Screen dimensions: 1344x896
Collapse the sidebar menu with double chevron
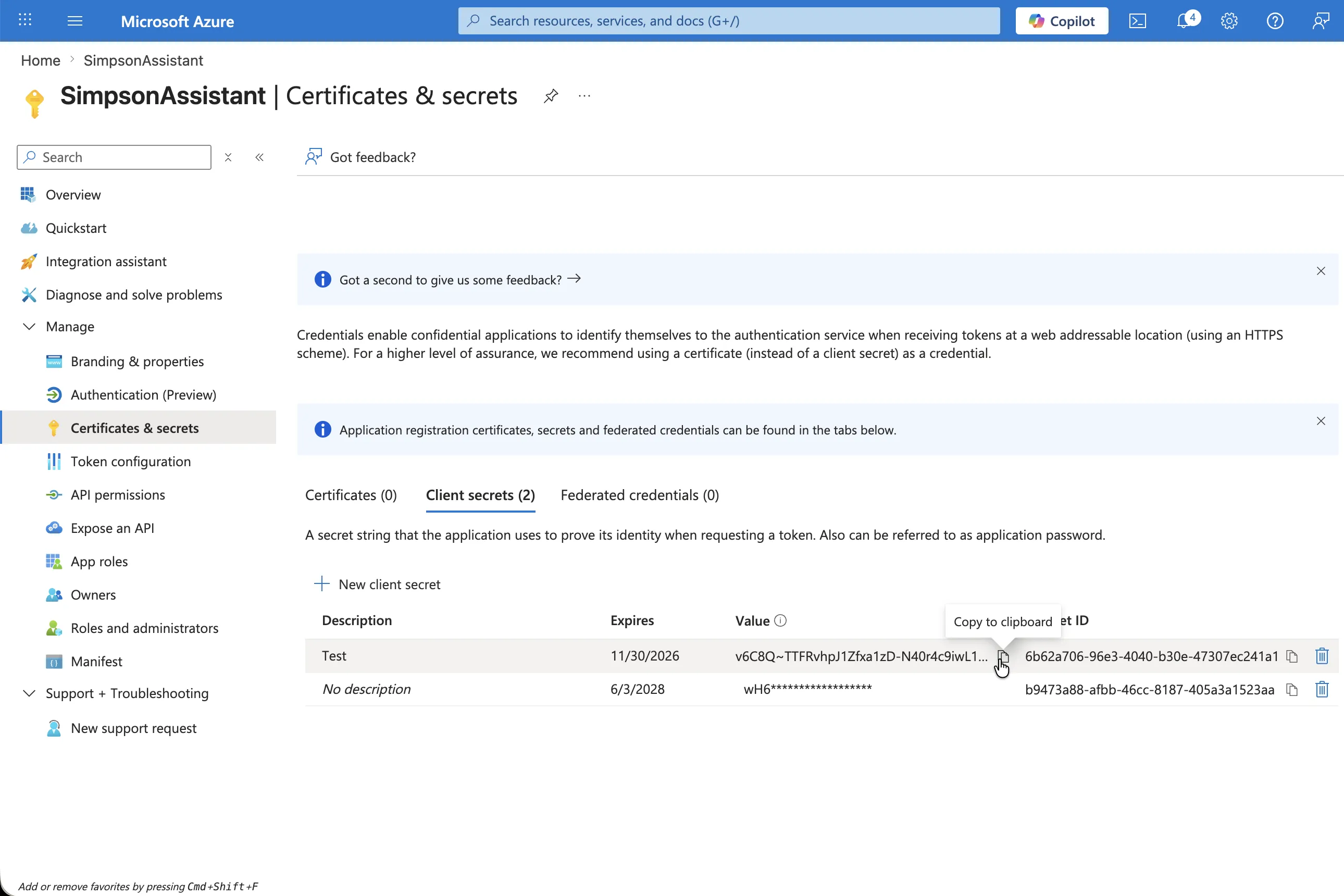(259, 157)
